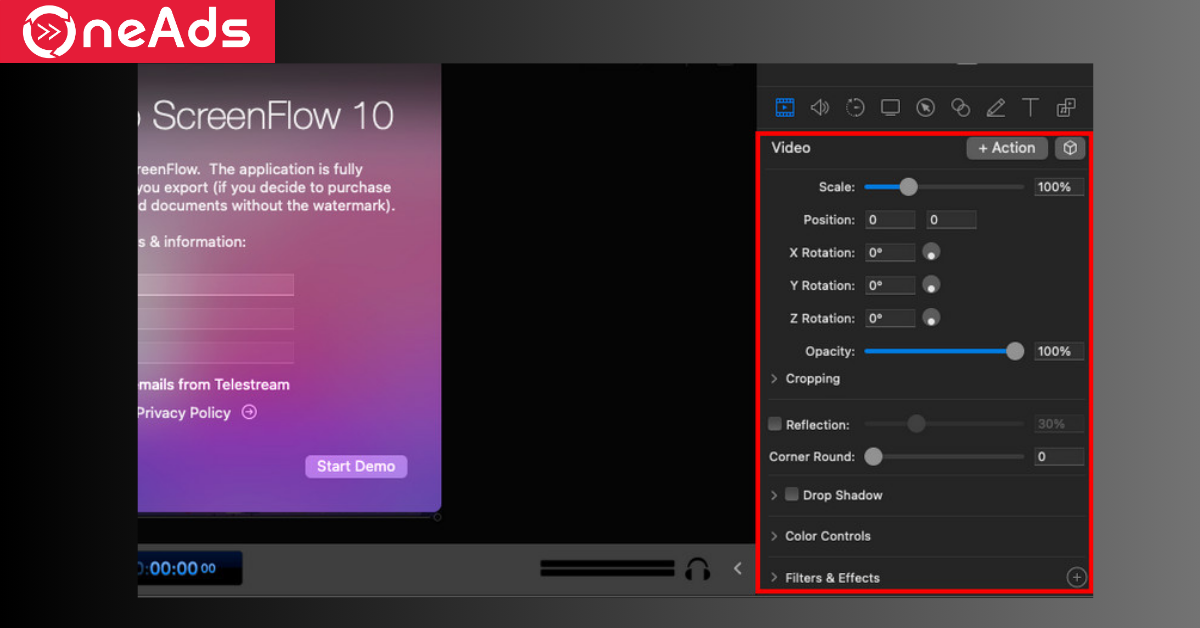Click the Corner Round slider handle
Viewport: 1200px width, 628px height.
pyautogui.click(x=873, y=456)
